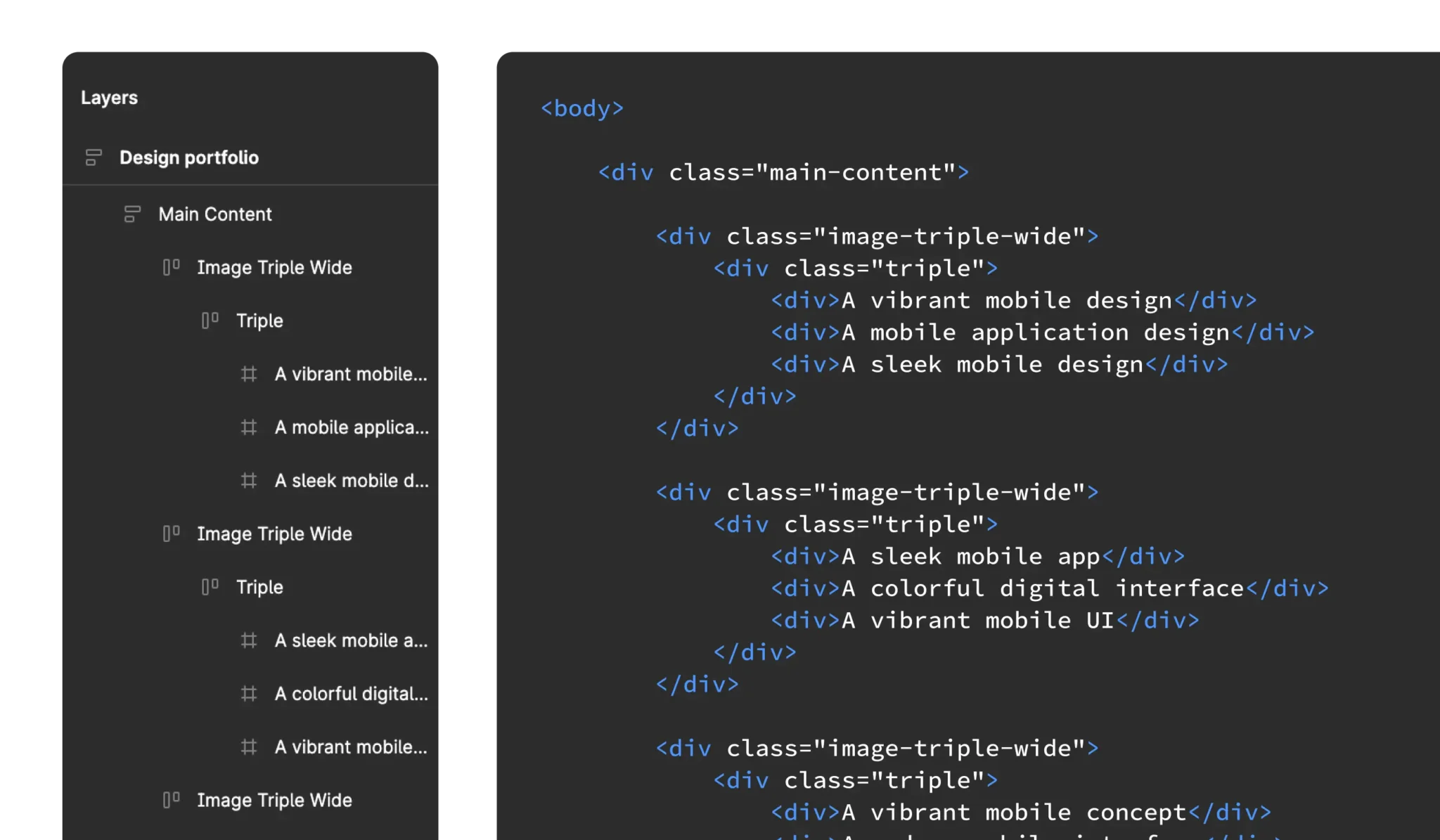
Task: Click the Design portfolio layer icon
Action: 94,157
